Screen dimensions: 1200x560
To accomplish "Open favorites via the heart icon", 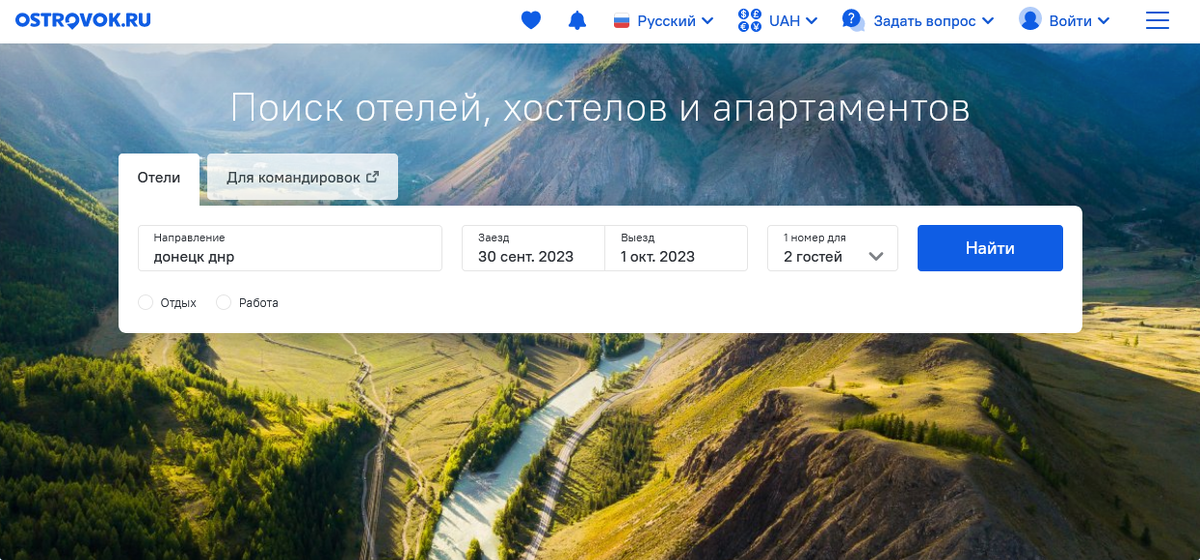I will 531,20.
